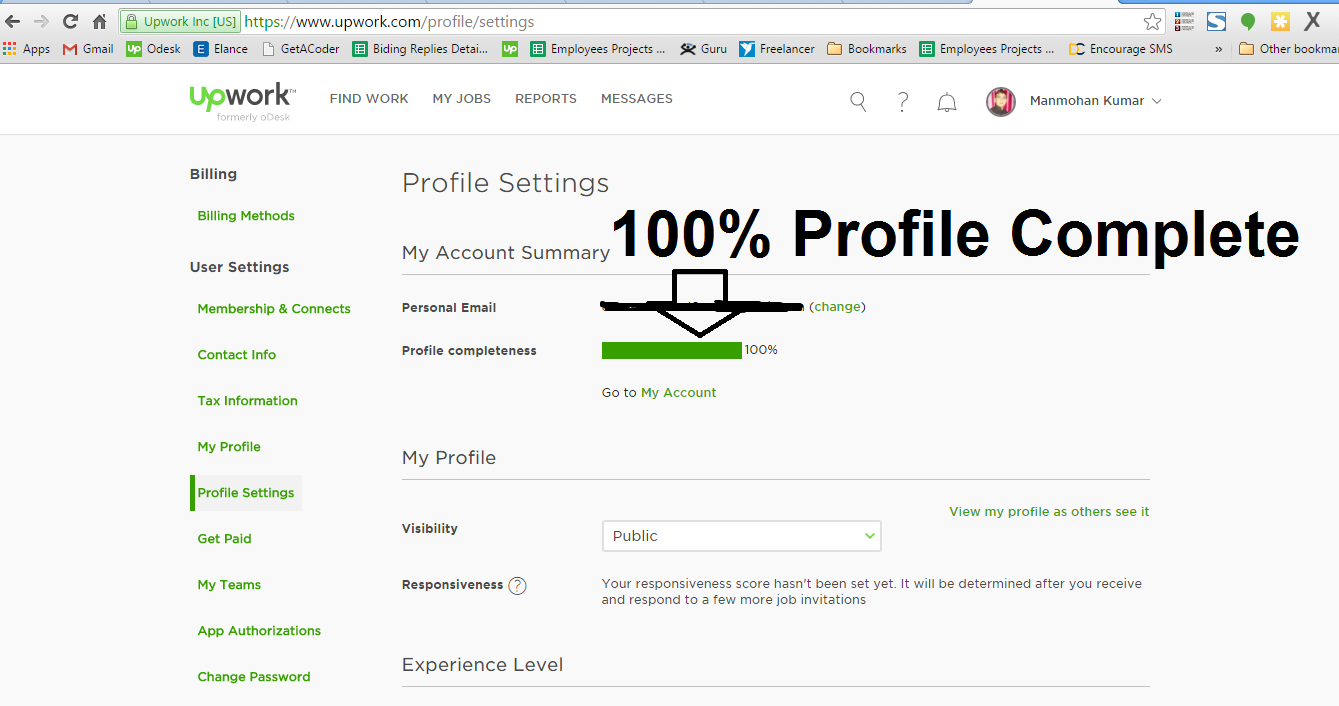This screenshot has height=706, width=1339.
Task: Open Biding Replies Detai... sheet bookmark
Action: 421,49
